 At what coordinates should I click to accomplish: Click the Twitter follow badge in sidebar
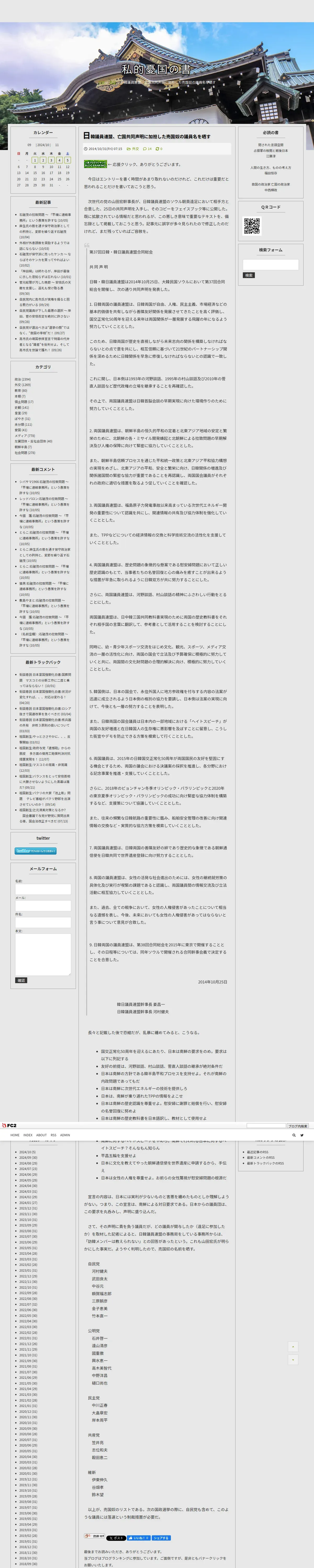[35, 851]
